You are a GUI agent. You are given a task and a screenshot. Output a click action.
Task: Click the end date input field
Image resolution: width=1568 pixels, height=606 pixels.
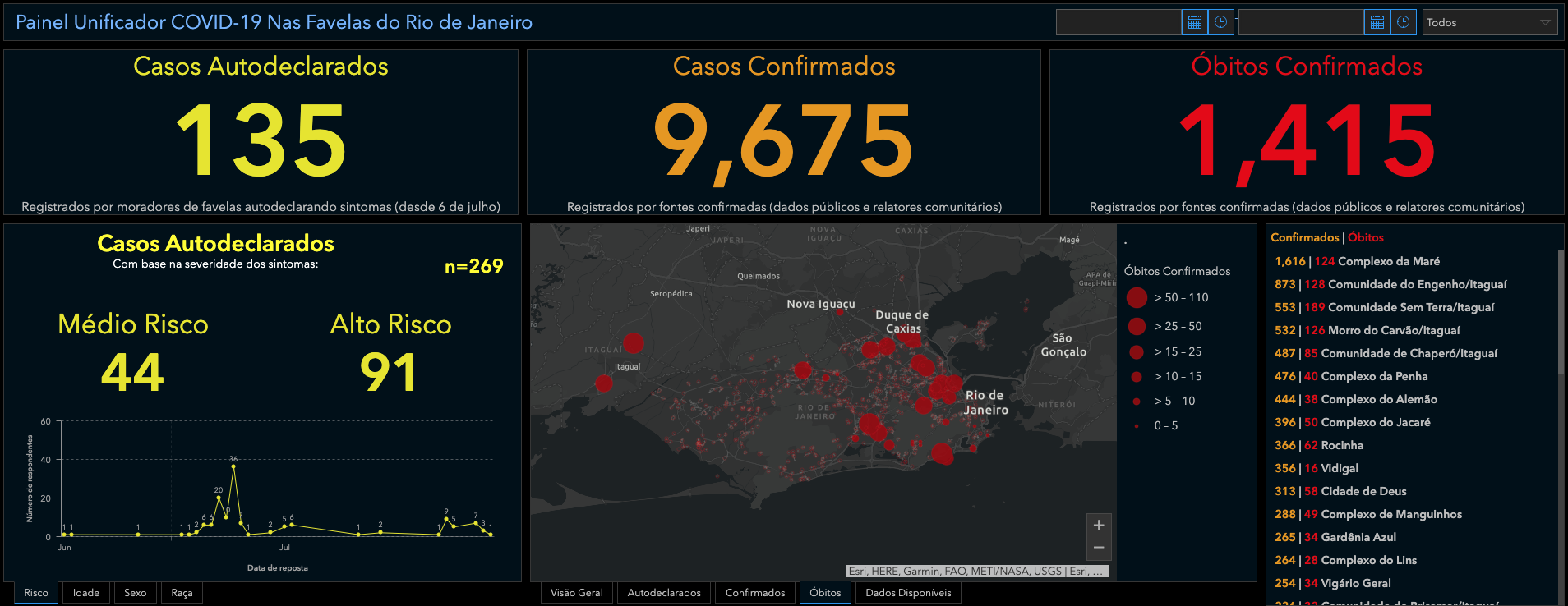click(1301, 22)
